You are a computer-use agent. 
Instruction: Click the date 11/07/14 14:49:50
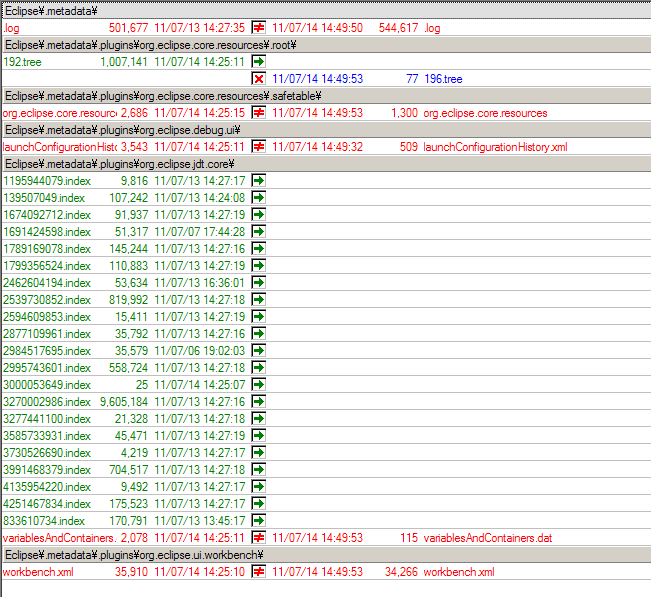click(318, 28)
